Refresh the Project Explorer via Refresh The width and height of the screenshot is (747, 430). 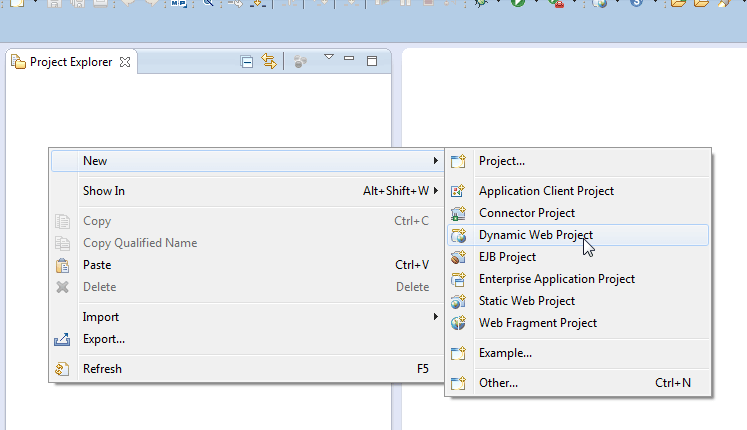[x=247, y=369]
